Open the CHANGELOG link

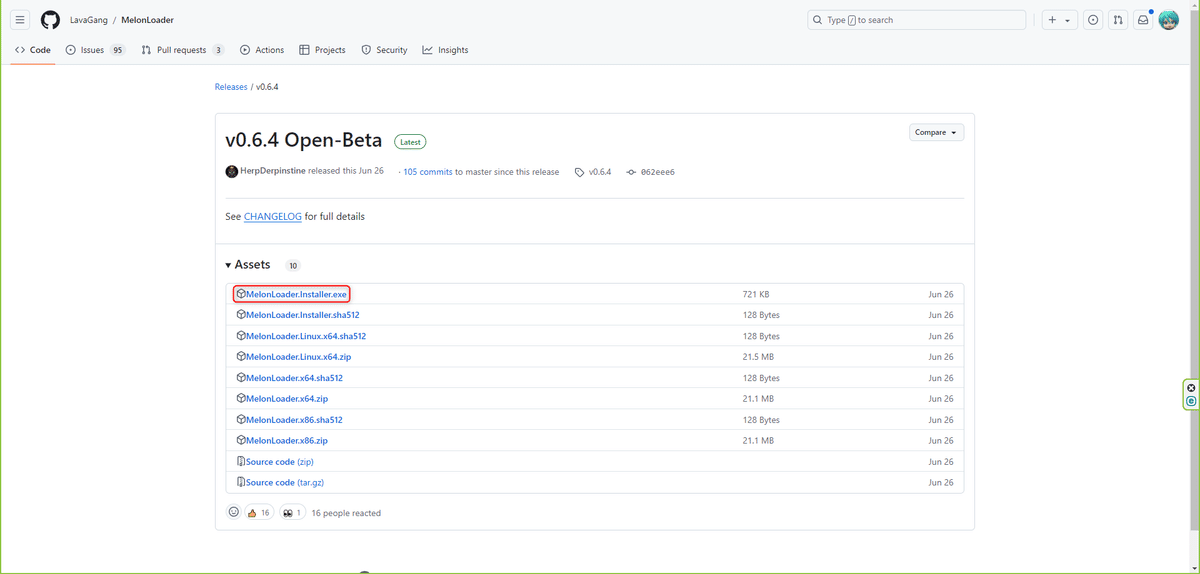click(273, 216)
